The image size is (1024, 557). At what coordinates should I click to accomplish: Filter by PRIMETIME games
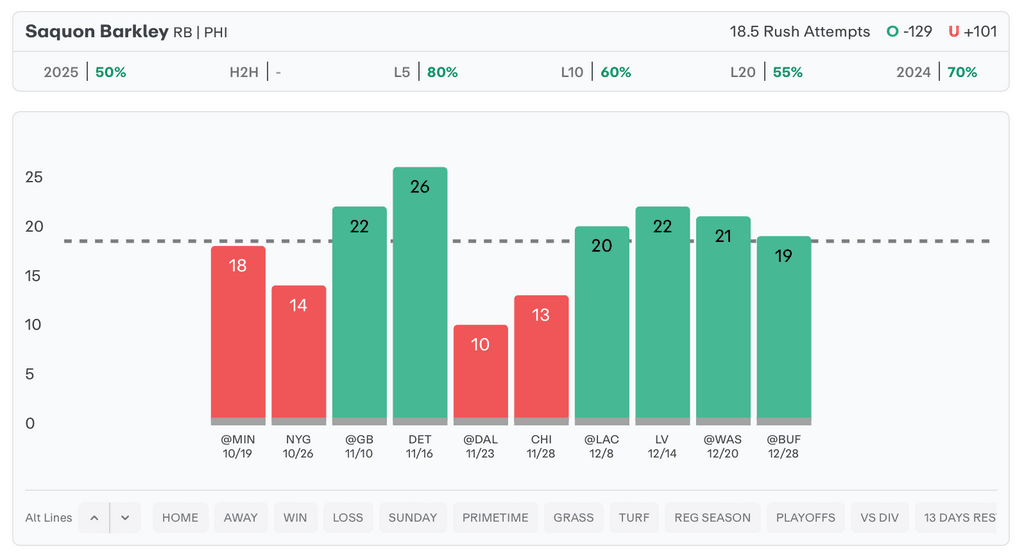(x=495, y=518)
